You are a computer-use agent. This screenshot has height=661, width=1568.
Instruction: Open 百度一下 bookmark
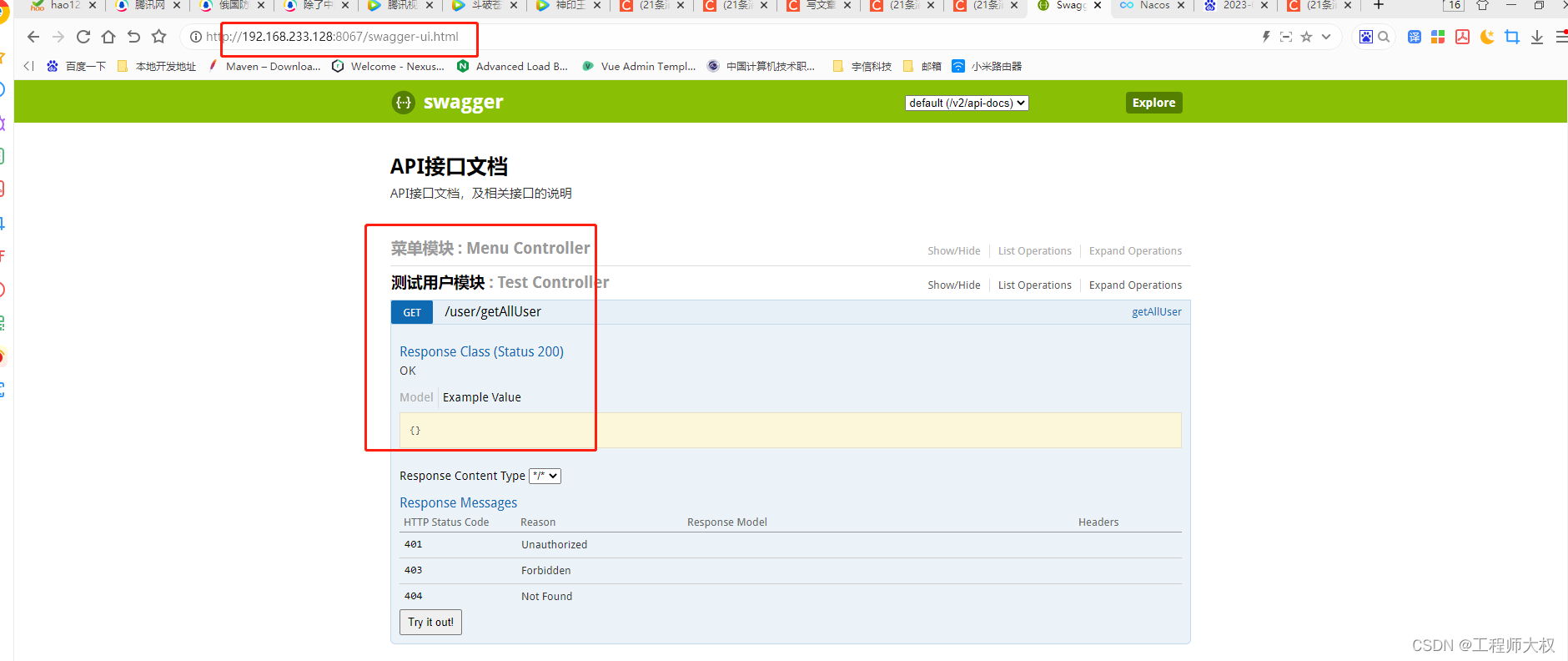pos(77,66)
